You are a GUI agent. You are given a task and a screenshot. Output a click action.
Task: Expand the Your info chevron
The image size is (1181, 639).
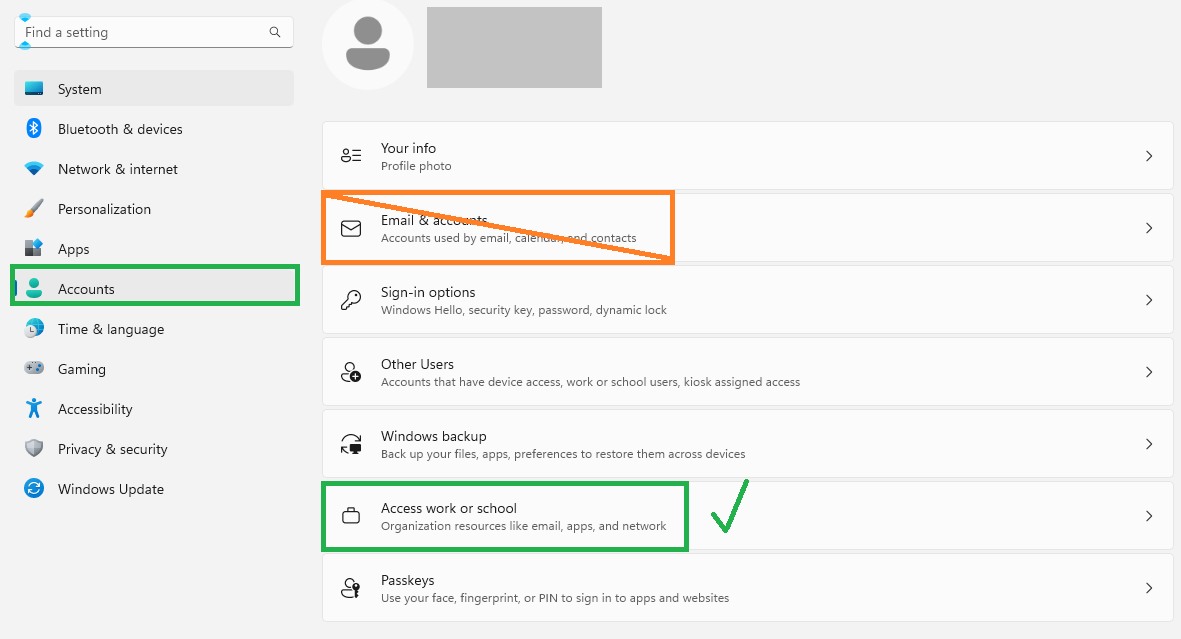1149,156
